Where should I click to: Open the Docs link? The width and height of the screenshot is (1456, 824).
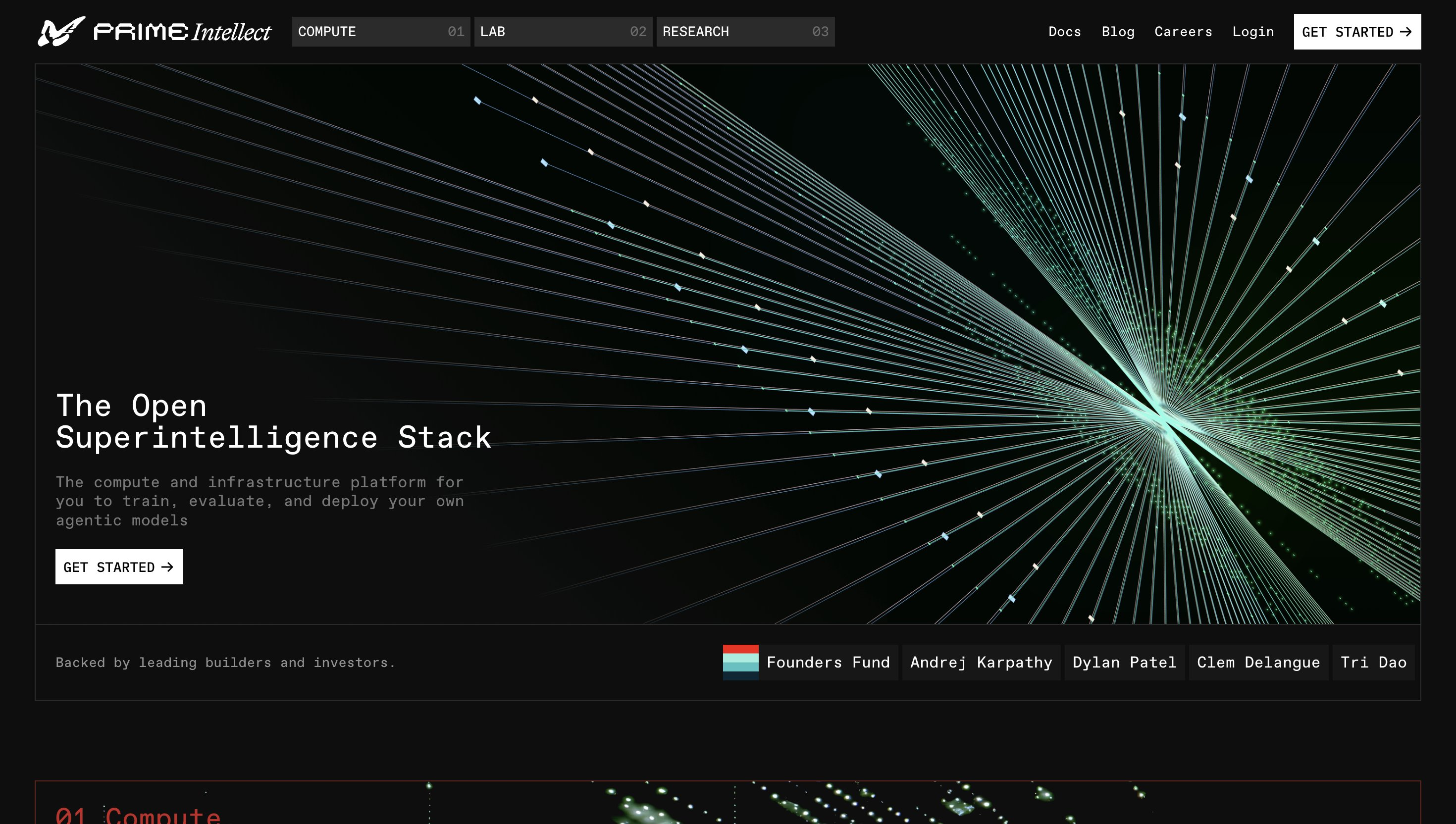coord(1064,32)
